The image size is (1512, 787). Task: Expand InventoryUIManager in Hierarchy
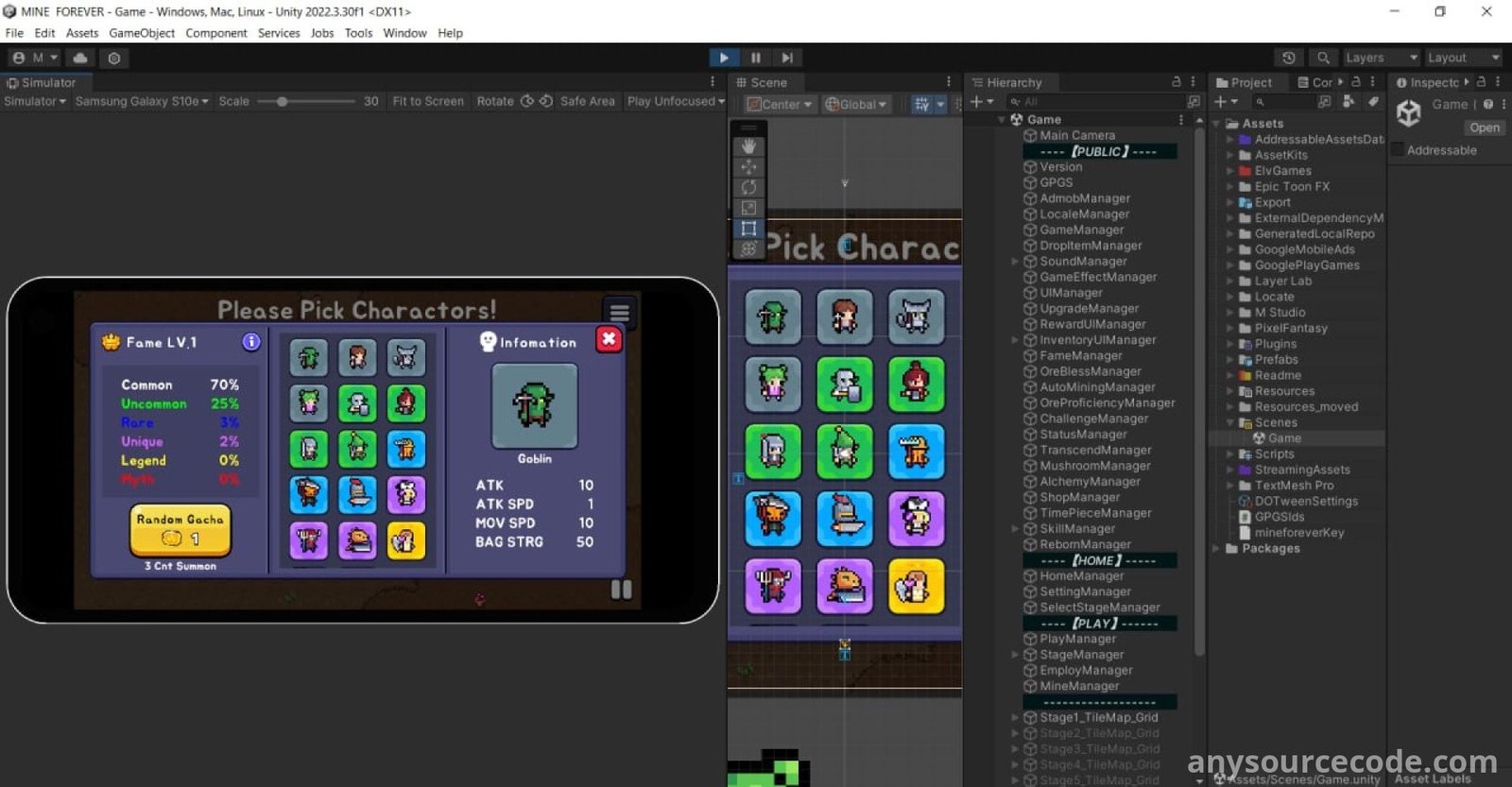(x=1016, y=340)
